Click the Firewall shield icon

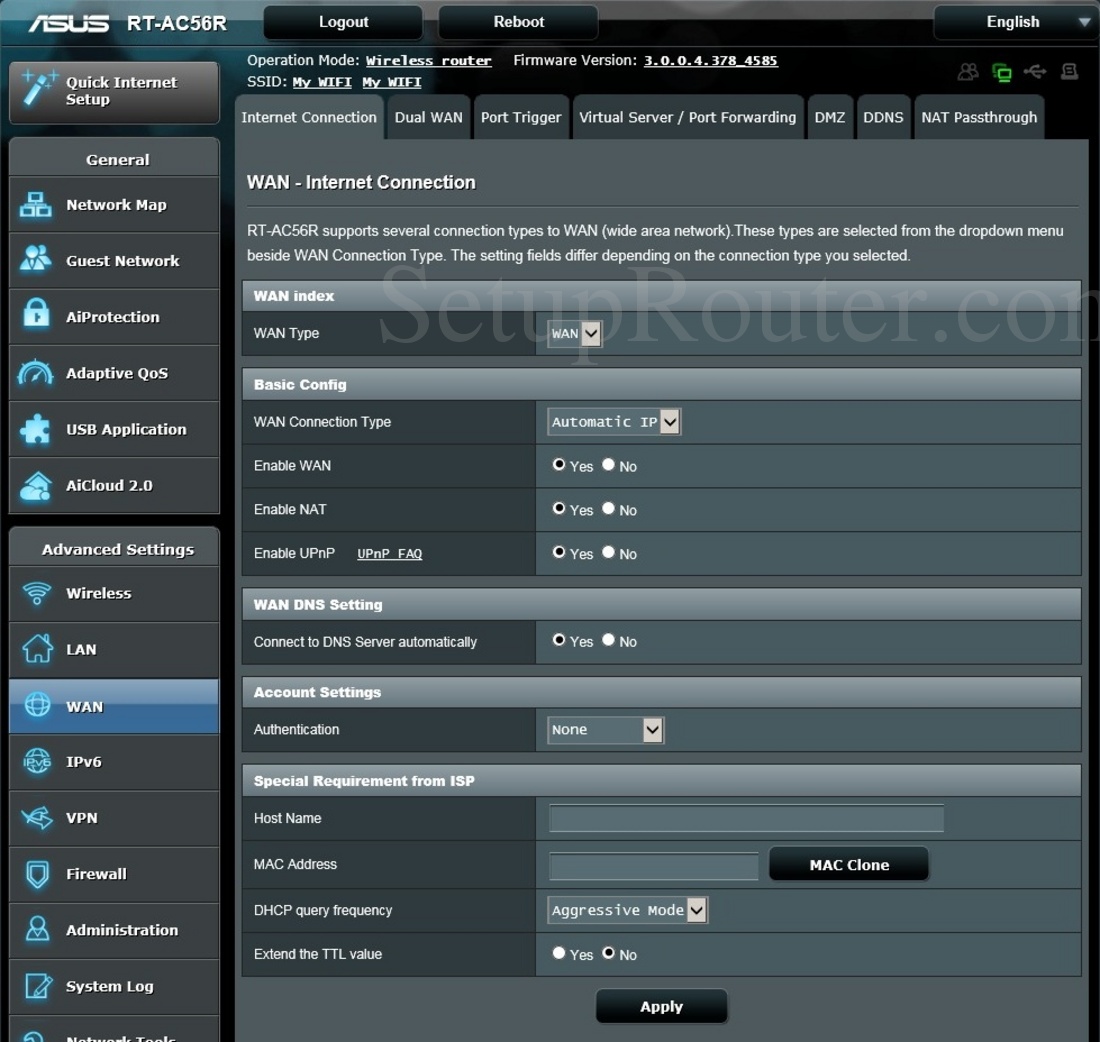[x=36, y=874]
